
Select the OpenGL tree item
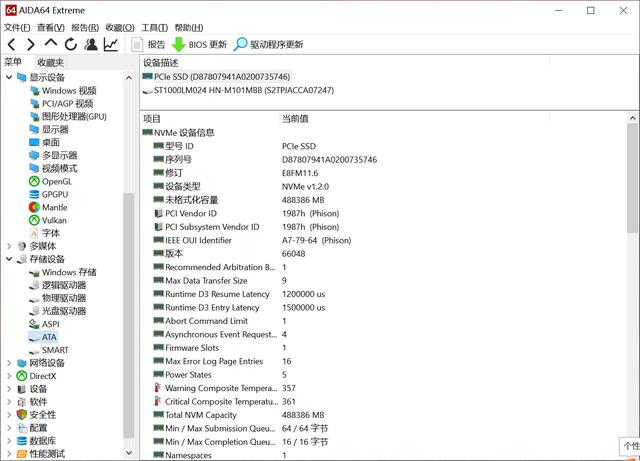[51, 181]
